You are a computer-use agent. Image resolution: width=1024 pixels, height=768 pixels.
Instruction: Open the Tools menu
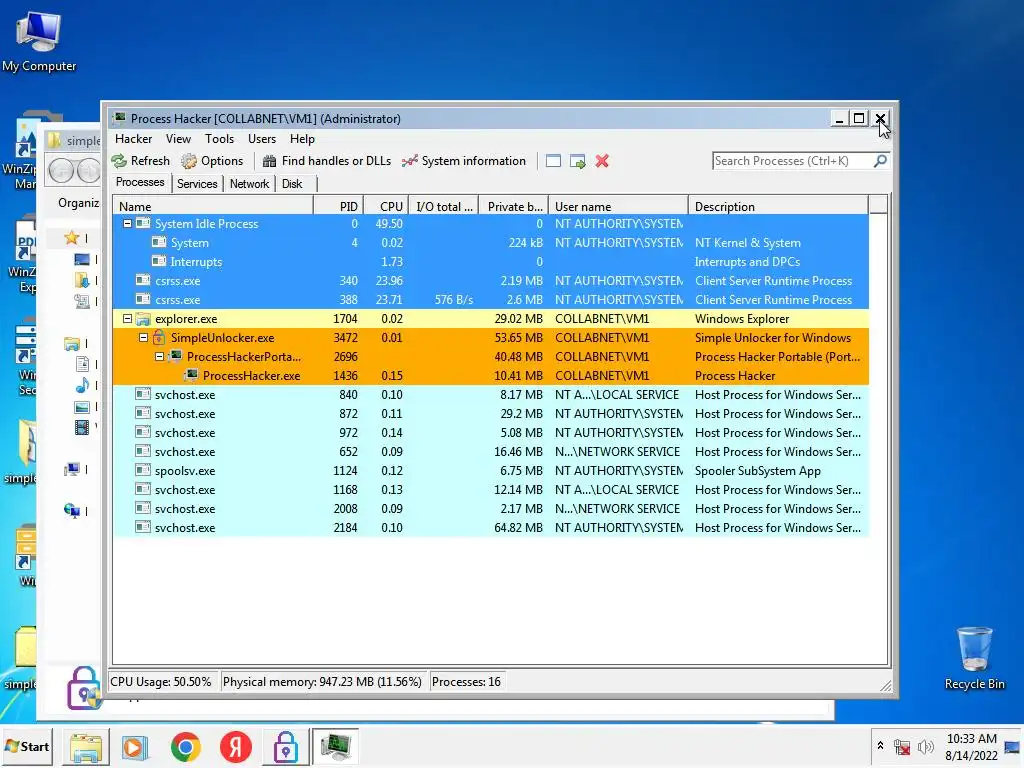click(x=219, y=138)
